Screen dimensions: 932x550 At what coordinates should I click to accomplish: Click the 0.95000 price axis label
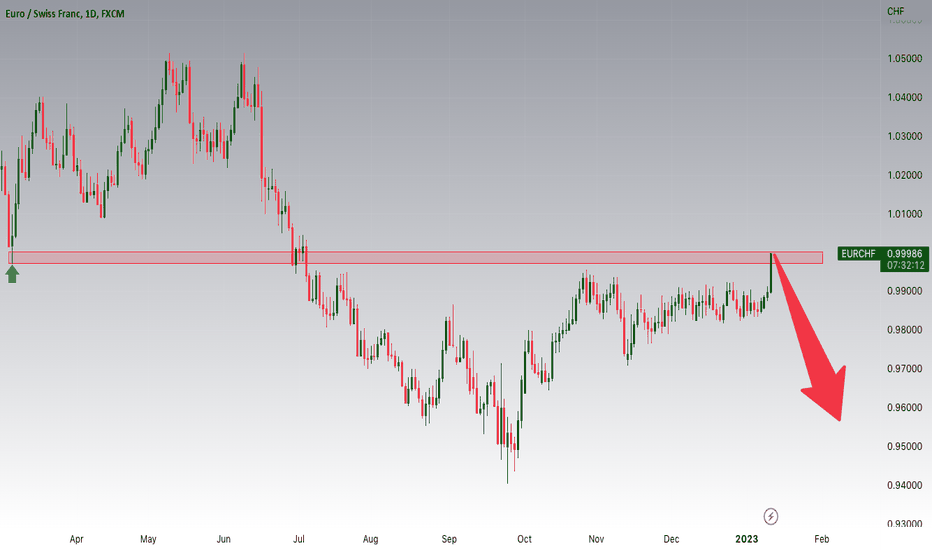click(x=905, y=446)
